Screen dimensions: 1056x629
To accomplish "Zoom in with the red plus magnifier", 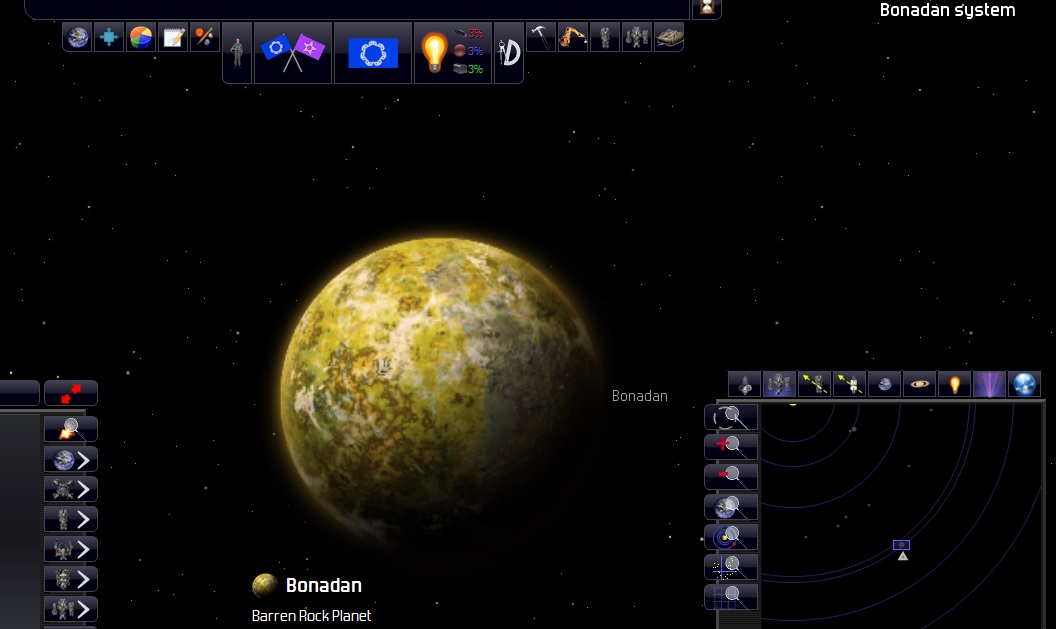I will pos(731,447).
